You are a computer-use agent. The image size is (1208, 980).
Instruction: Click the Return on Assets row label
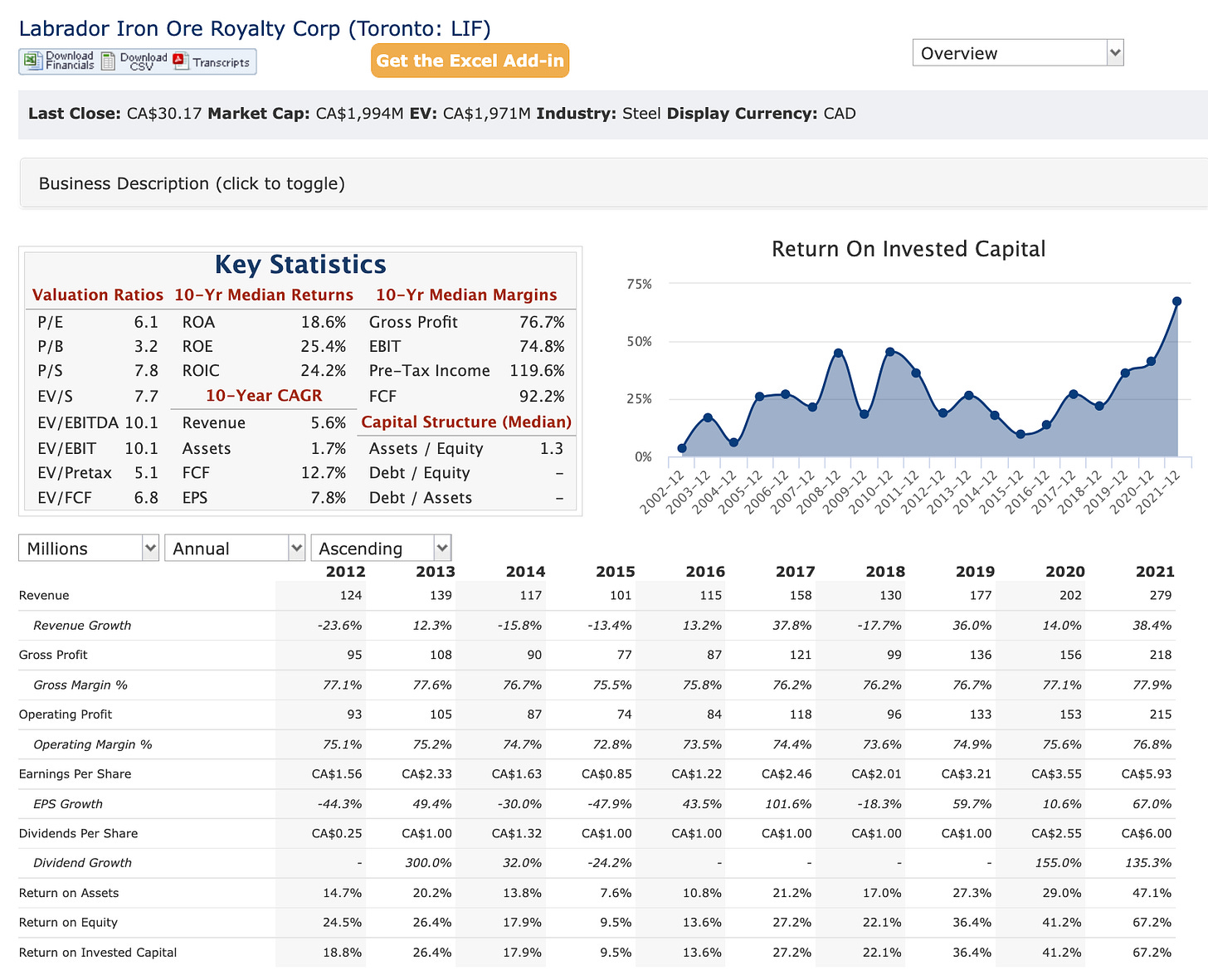69,893
